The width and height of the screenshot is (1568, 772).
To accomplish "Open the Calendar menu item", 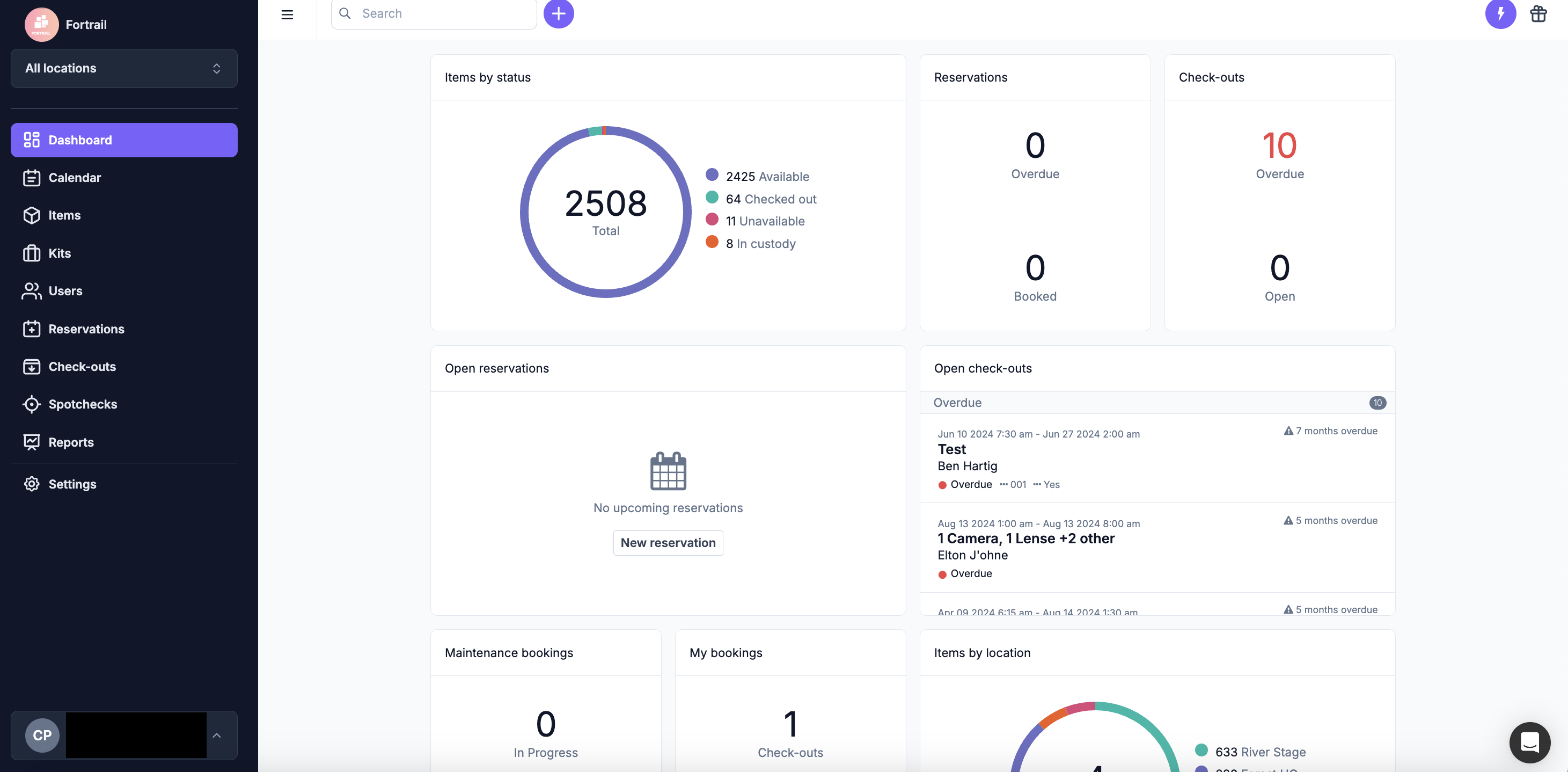I will point(74,178).
